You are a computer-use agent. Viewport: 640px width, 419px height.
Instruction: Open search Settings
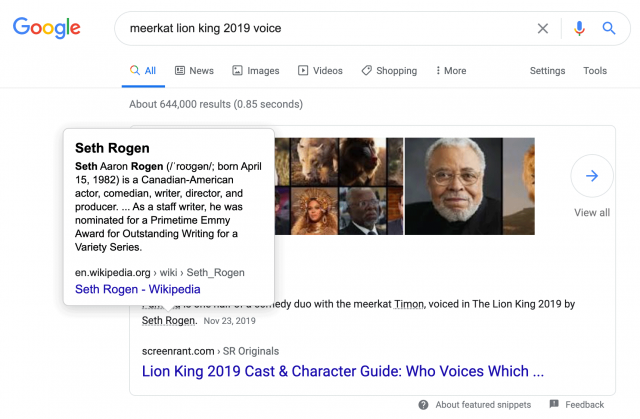547,71
